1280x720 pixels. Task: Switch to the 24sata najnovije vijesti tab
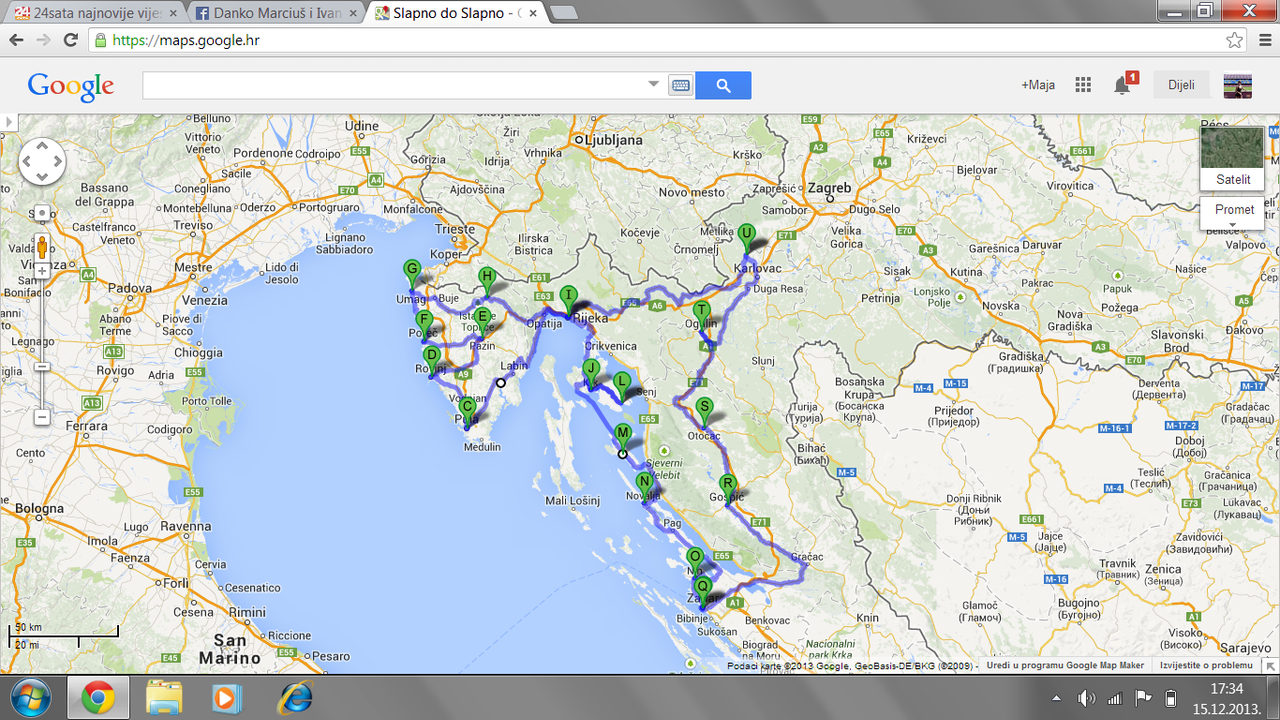(94, 13)
